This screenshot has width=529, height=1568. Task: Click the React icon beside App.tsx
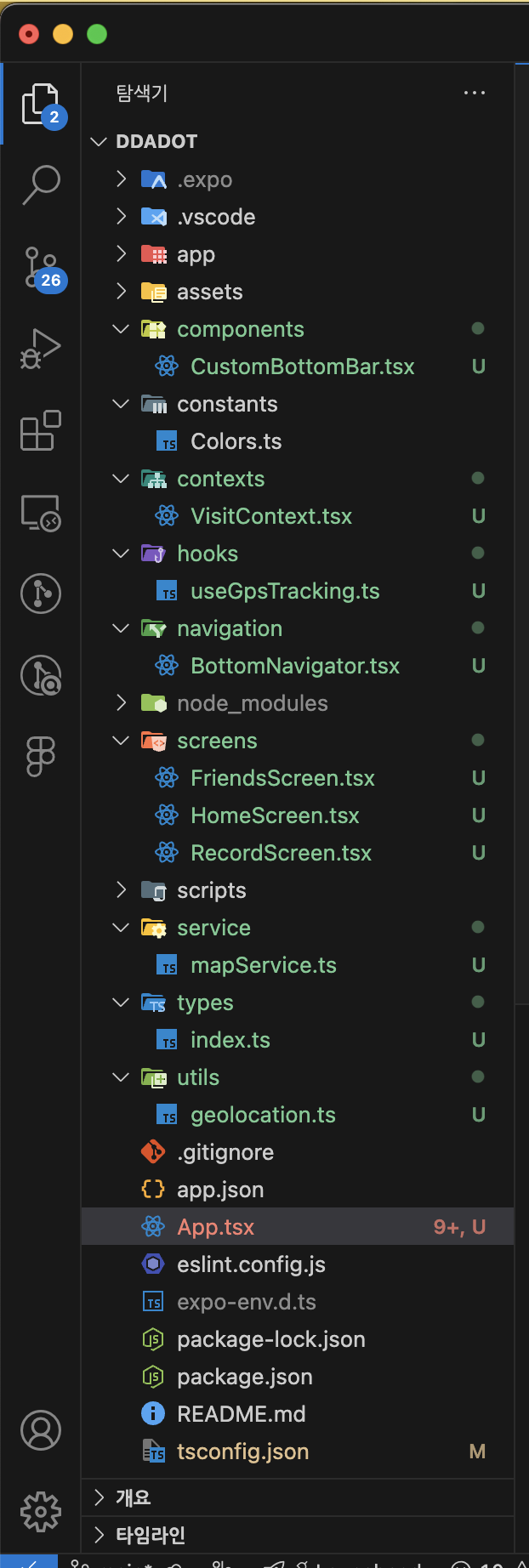point(153,1227)
